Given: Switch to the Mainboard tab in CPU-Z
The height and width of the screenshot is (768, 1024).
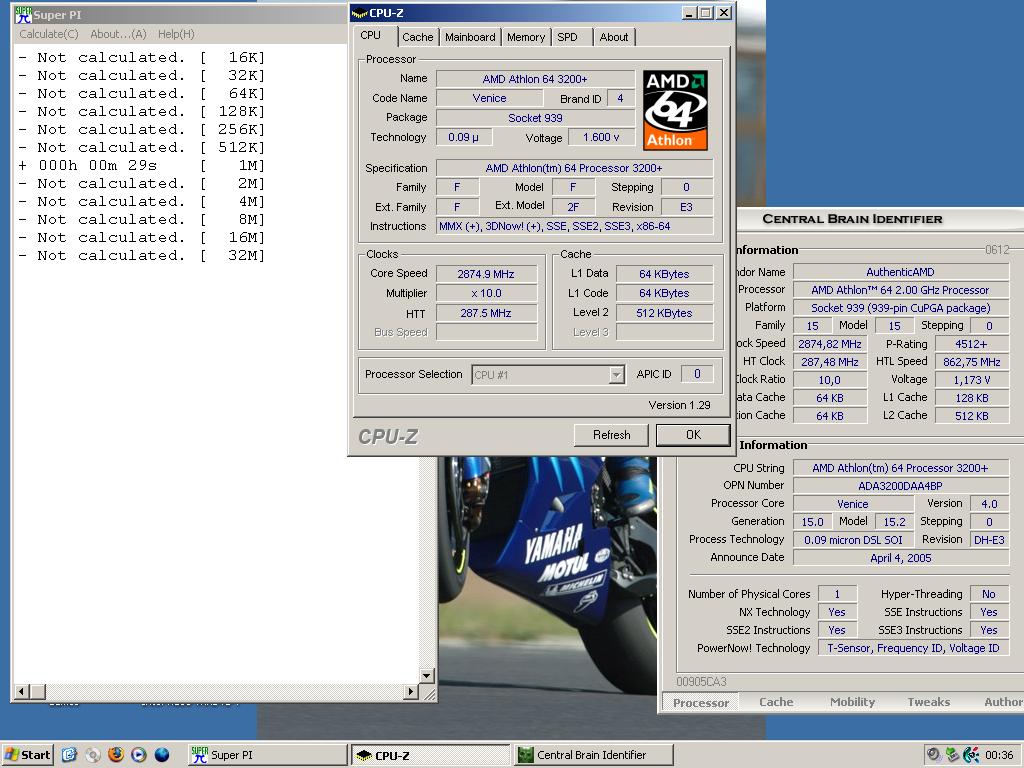Looking at the screenshot, I should (x=470, y=37).
